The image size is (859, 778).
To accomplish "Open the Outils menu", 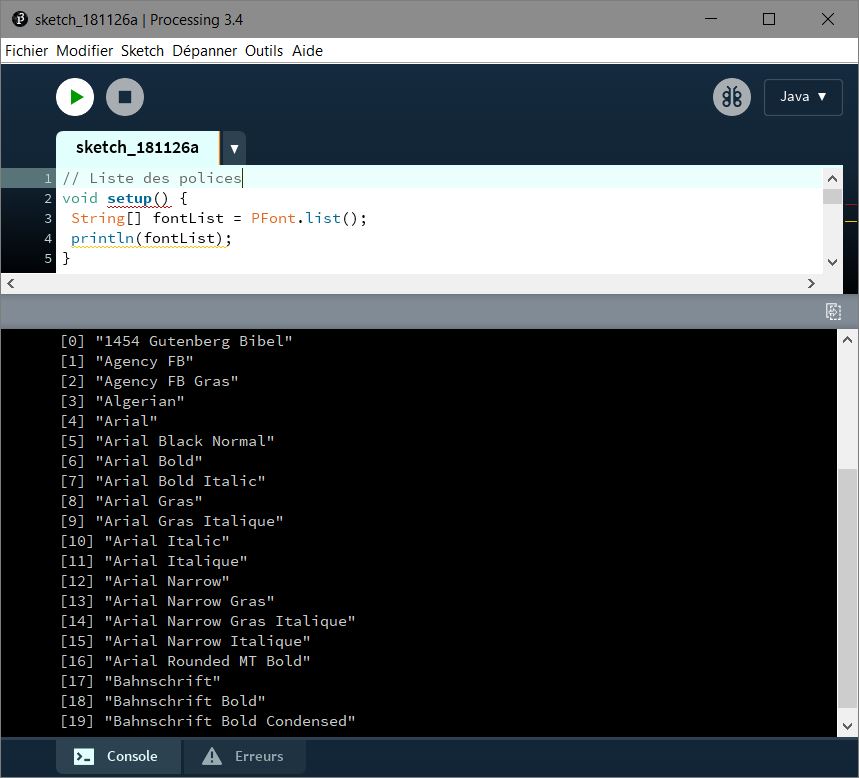I will pyautogui.click(x=264, y=51).
